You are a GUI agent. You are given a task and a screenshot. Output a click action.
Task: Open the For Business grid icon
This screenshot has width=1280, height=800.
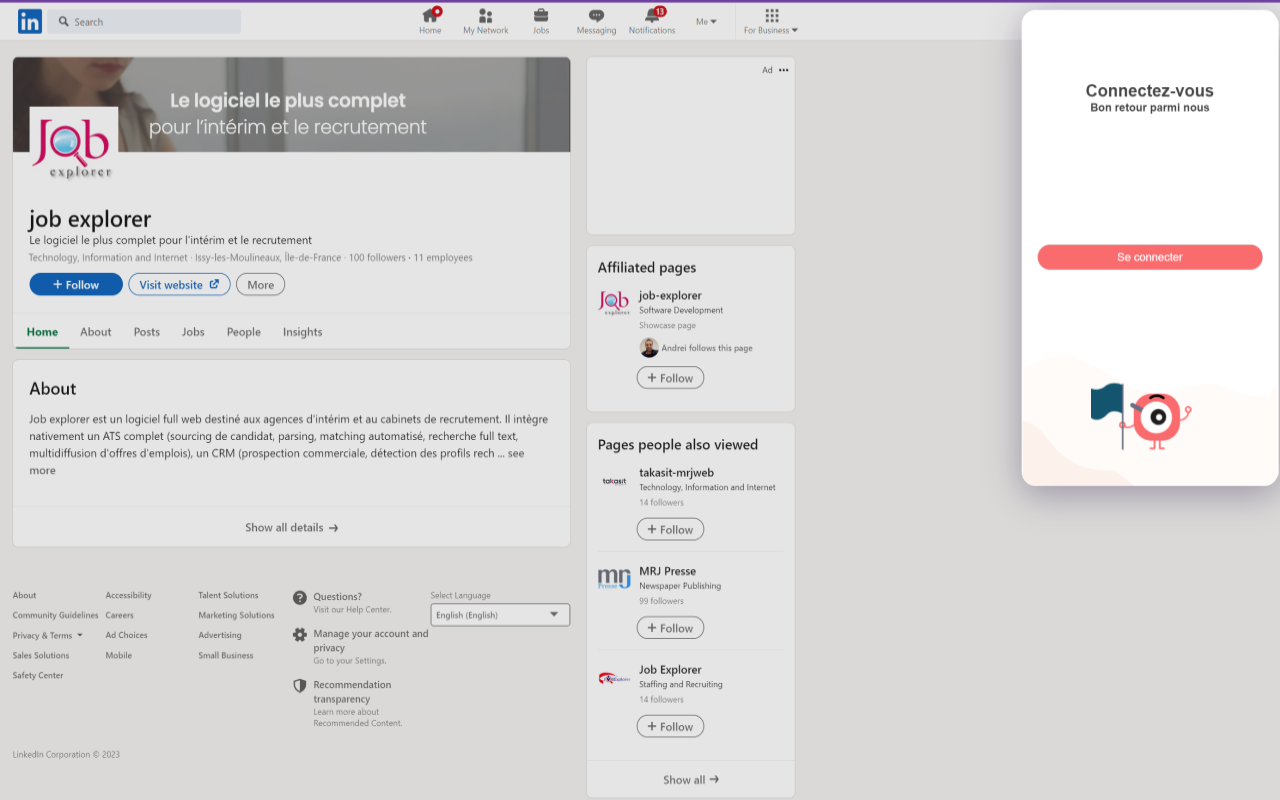pyautogui.click(x=771, y=16)
